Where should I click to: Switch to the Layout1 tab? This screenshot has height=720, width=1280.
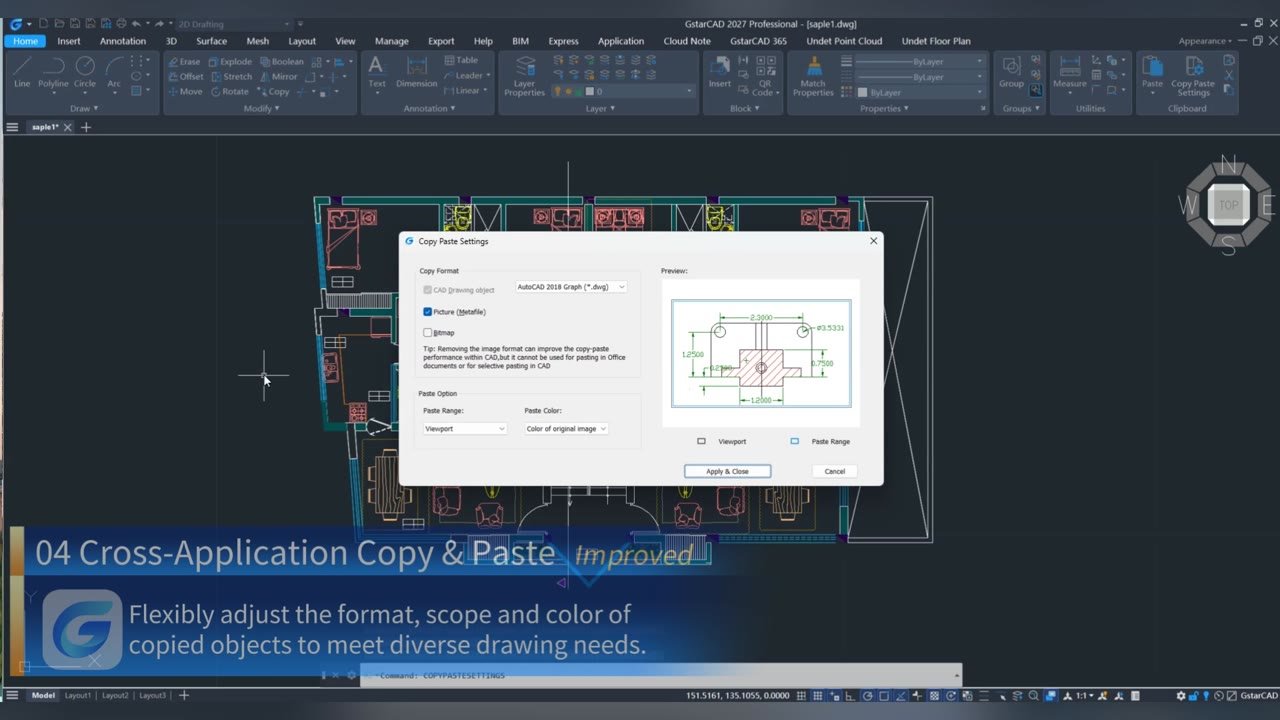pos(77,695)
